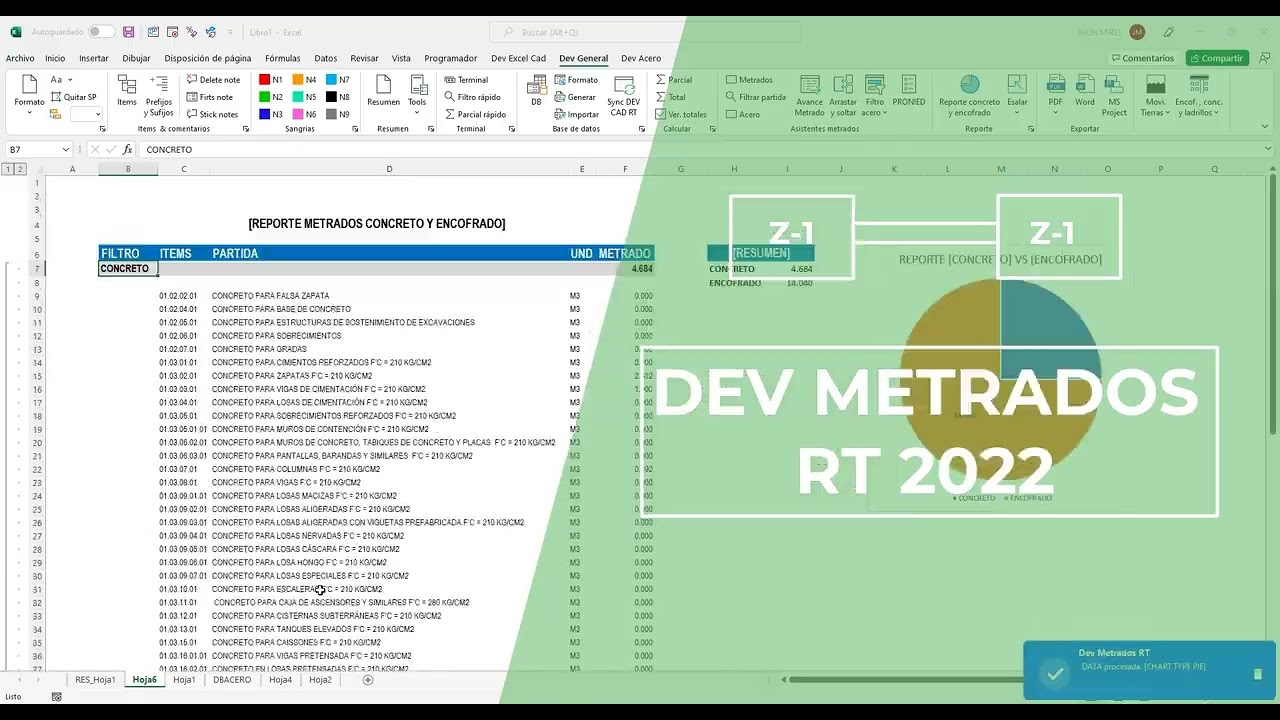Toggle the Autoguardado switch
The width and height of the screenshot is (1280, 720).
coord(101,32)
